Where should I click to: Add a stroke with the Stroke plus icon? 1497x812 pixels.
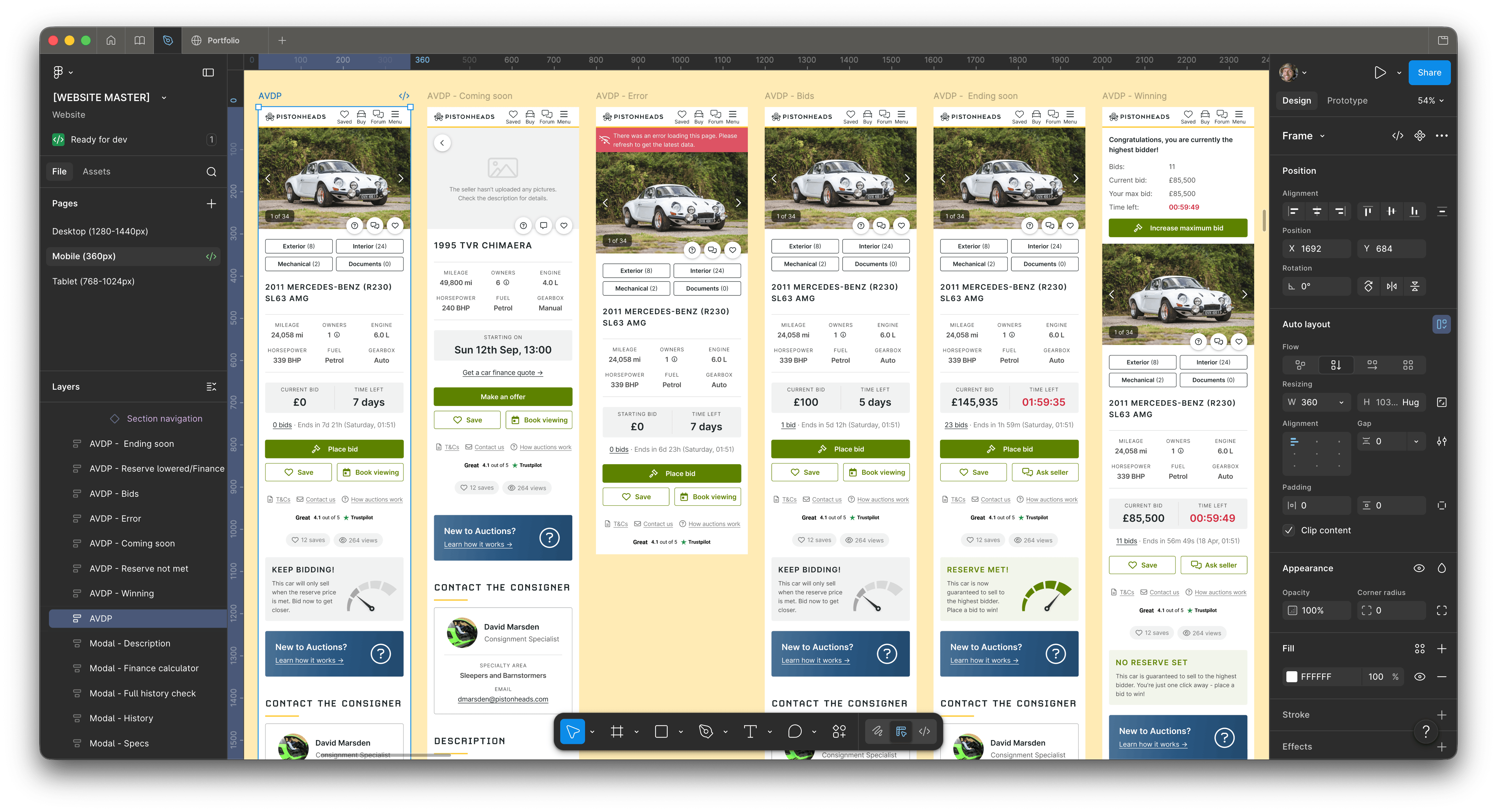tap(1442, 714)
